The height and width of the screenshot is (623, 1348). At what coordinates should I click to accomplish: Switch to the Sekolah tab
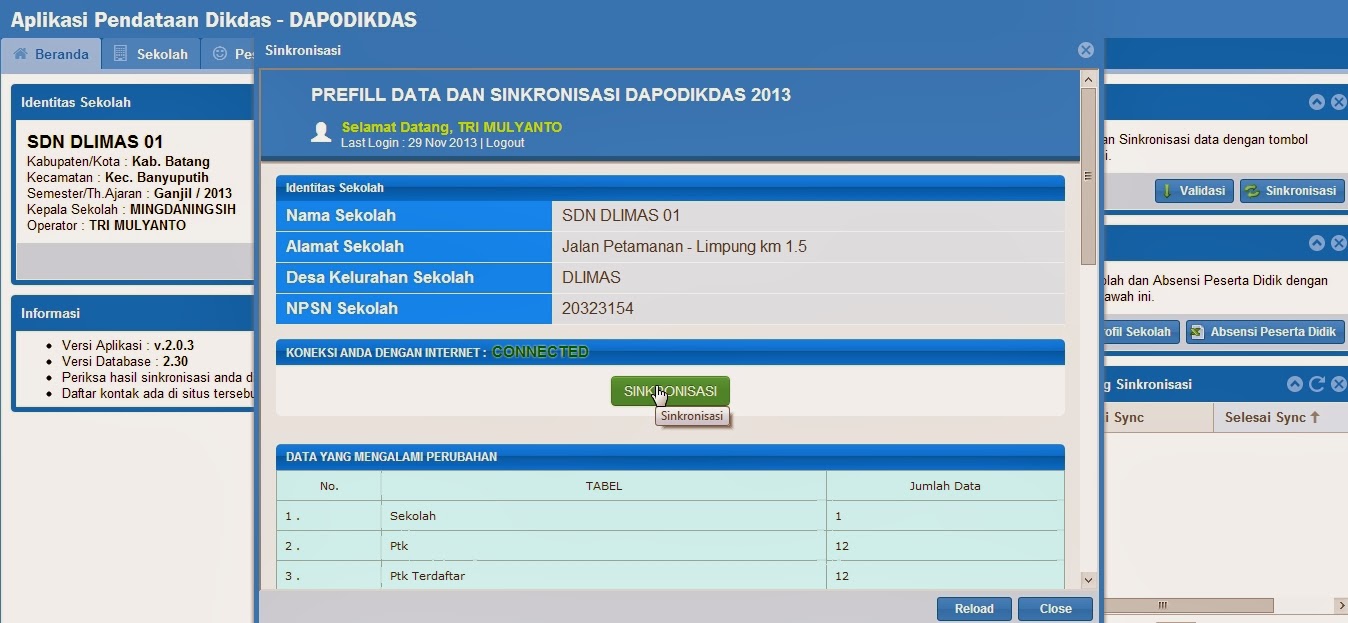(x=151, y=54)
